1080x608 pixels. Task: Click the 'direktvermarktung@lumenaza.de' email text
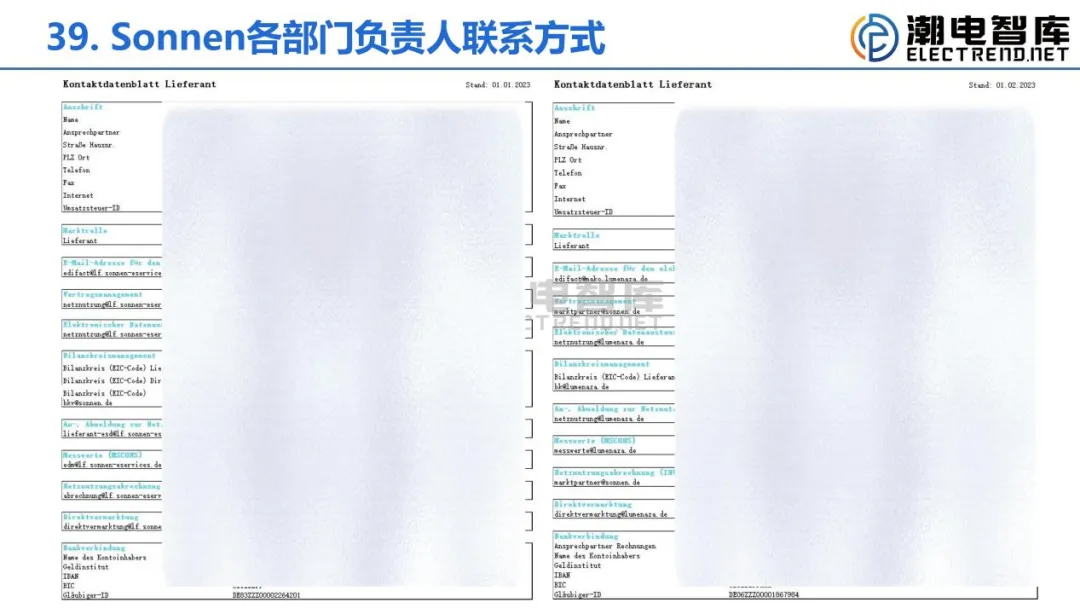610,514
